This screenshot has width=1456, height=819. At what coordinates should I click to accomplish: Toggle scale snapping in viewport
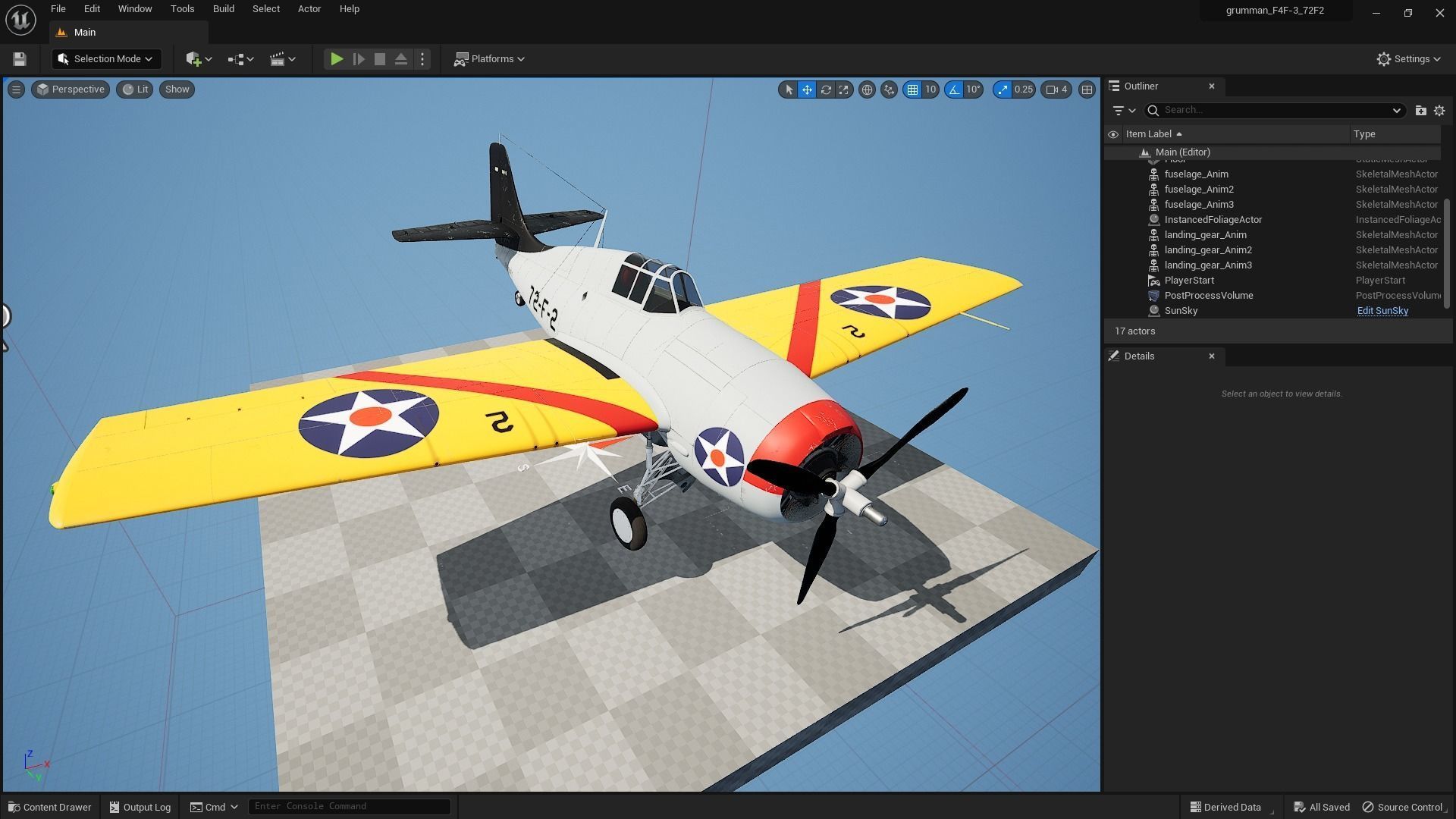(1003, 90)
